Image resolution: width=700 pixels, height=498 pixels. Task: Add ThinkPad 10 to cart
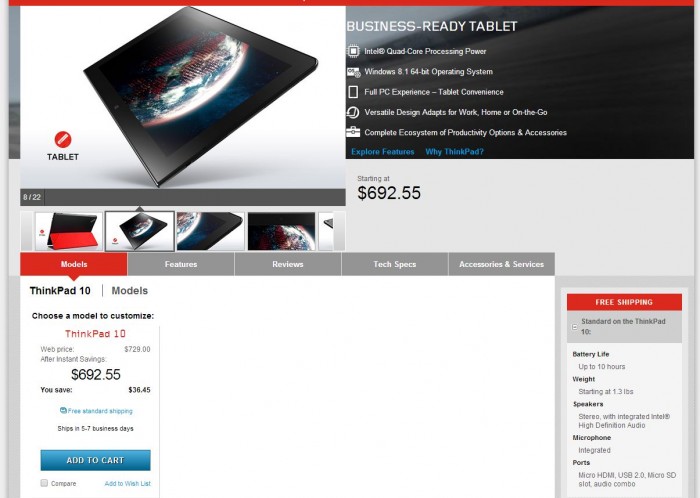[x=96, y=460]
